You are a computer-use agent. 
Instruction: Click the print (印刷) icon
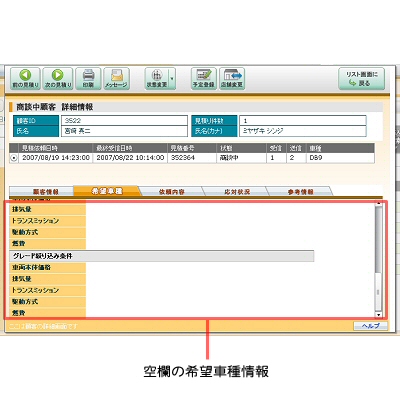point(88,79)
